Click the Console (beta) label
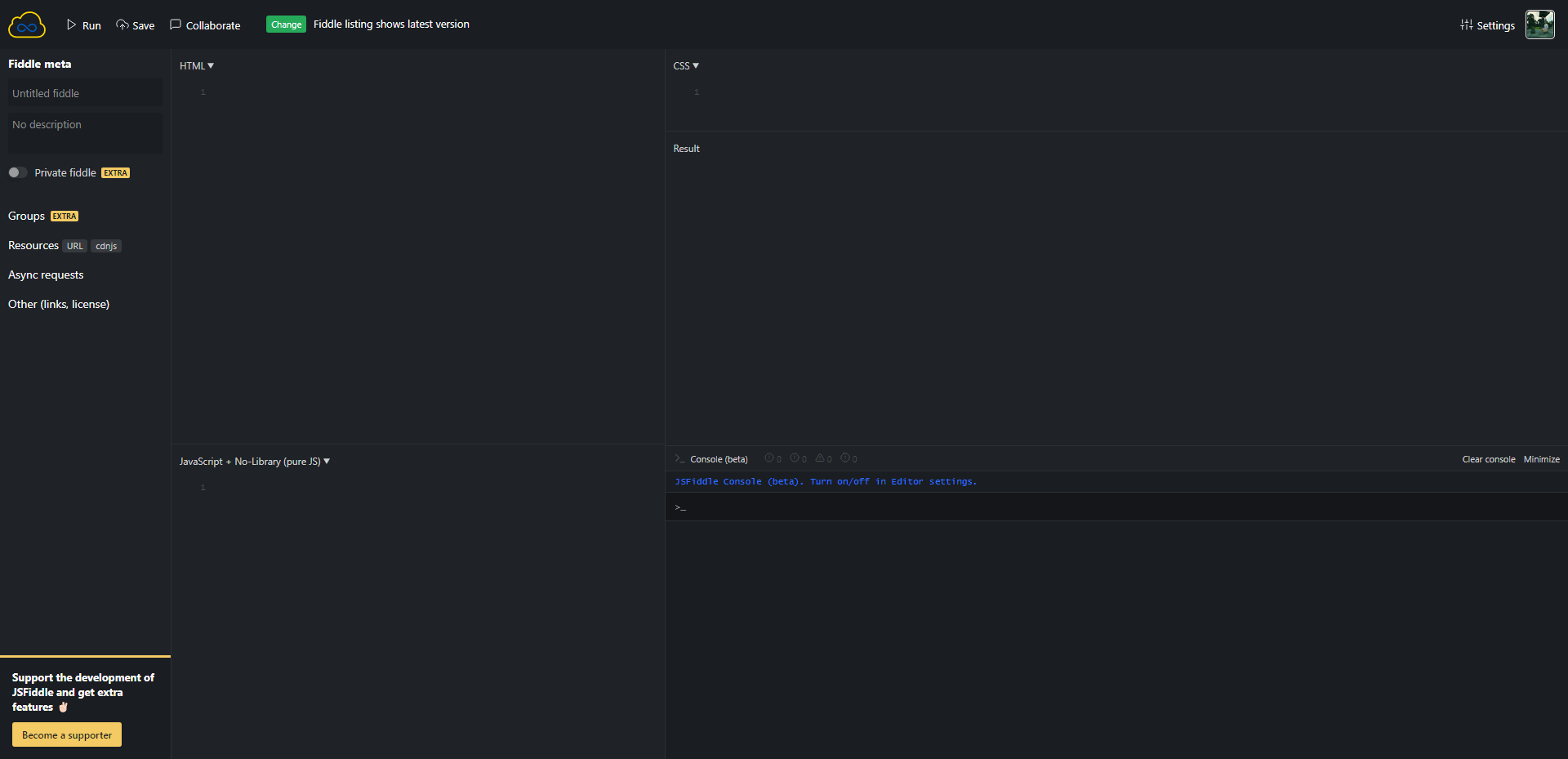1568x759 pixels. (x=719, y=459)
